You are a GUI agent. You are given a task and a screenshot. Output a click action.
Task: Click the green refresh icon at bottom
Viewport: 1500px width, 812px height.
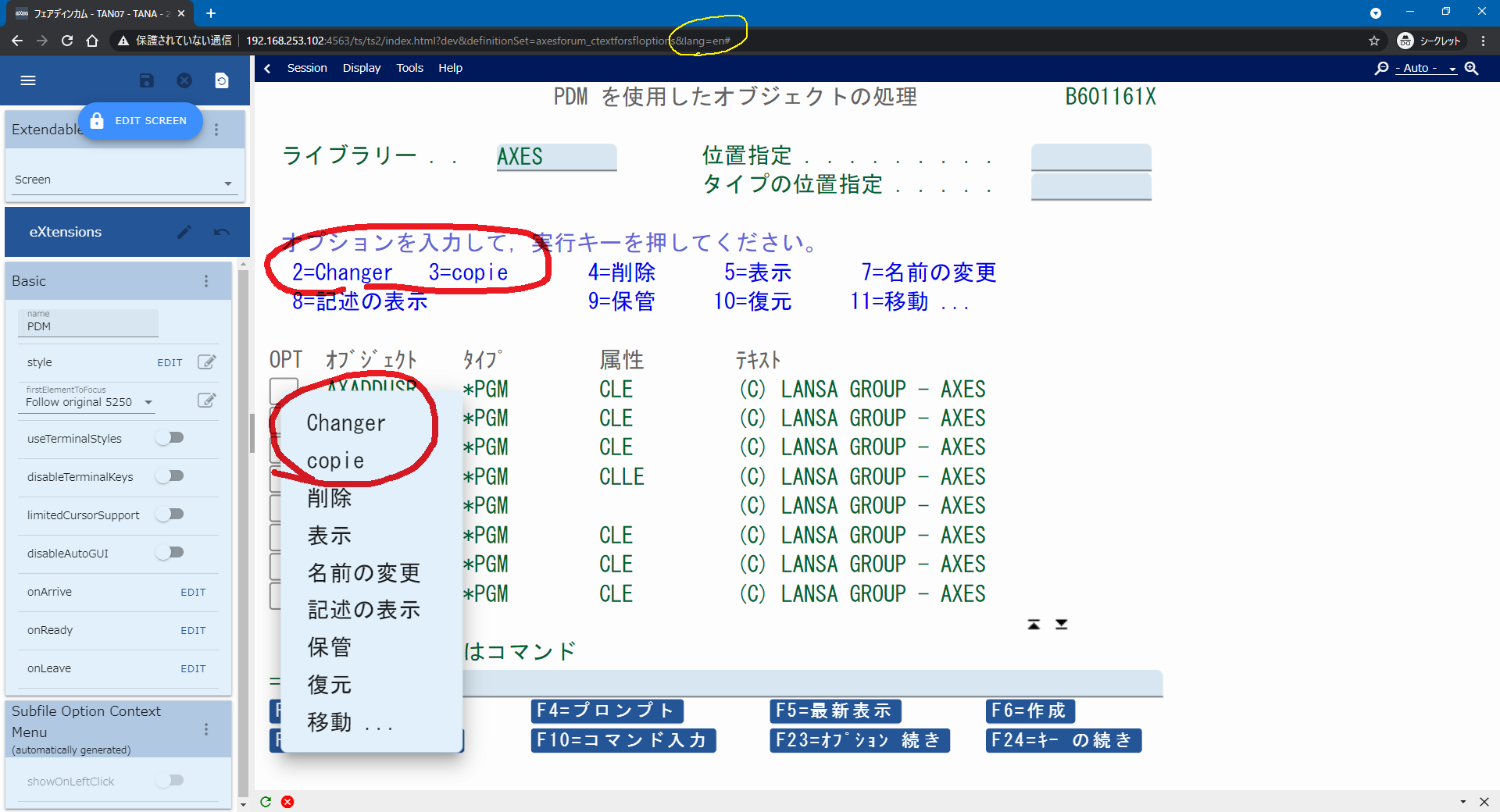pyautogui.click(x=266, y=802)
